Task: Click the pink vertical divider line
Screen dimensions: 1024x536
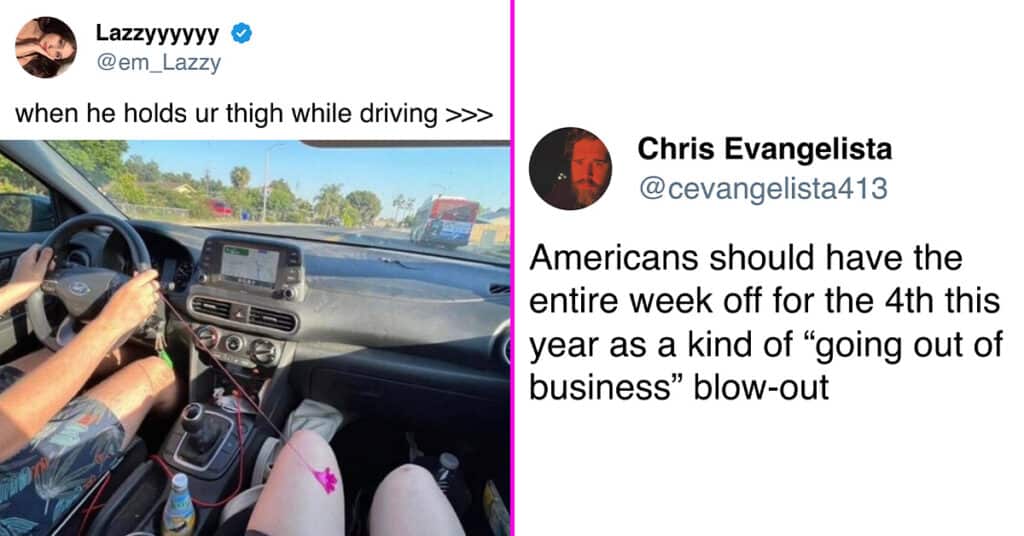Action: coord(513,268)
